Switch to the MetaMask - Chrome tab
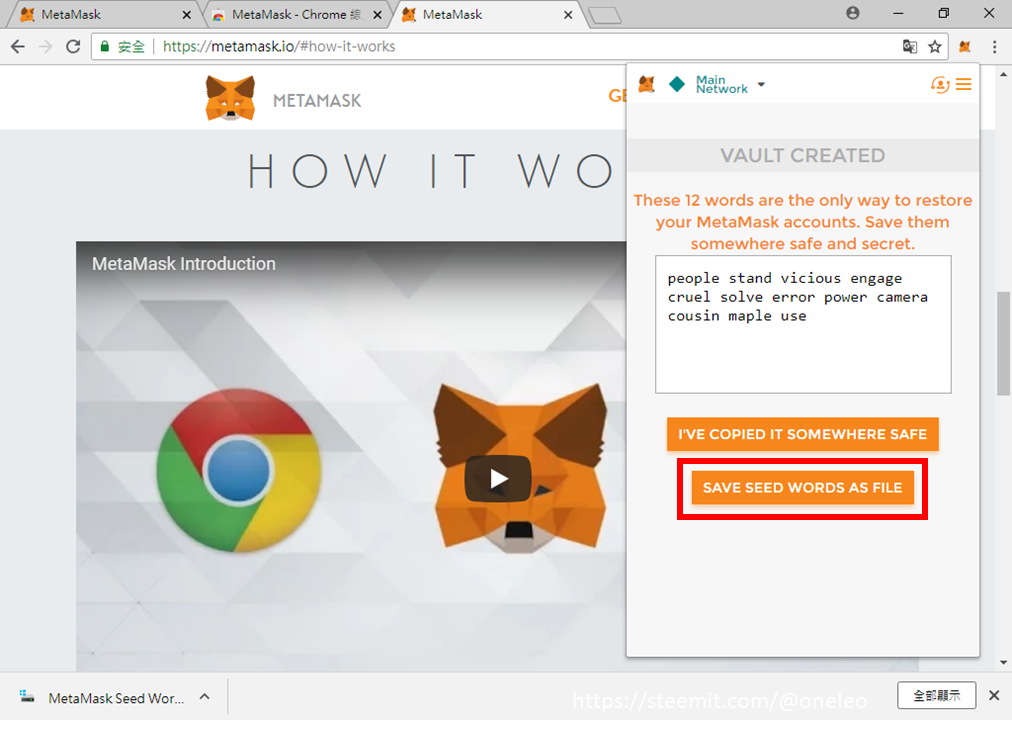The width and height of the screenshot is (1012, 729). (297, 14)
